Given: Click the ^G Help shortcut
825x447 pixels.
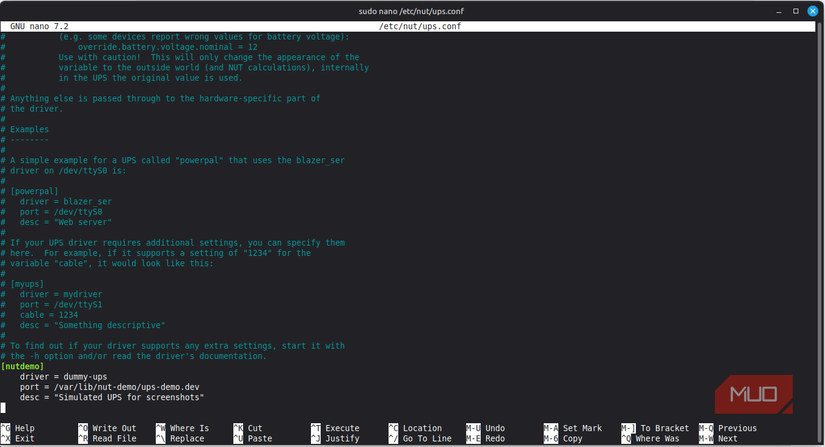Looking at the screenshot, I should [18, 428].
